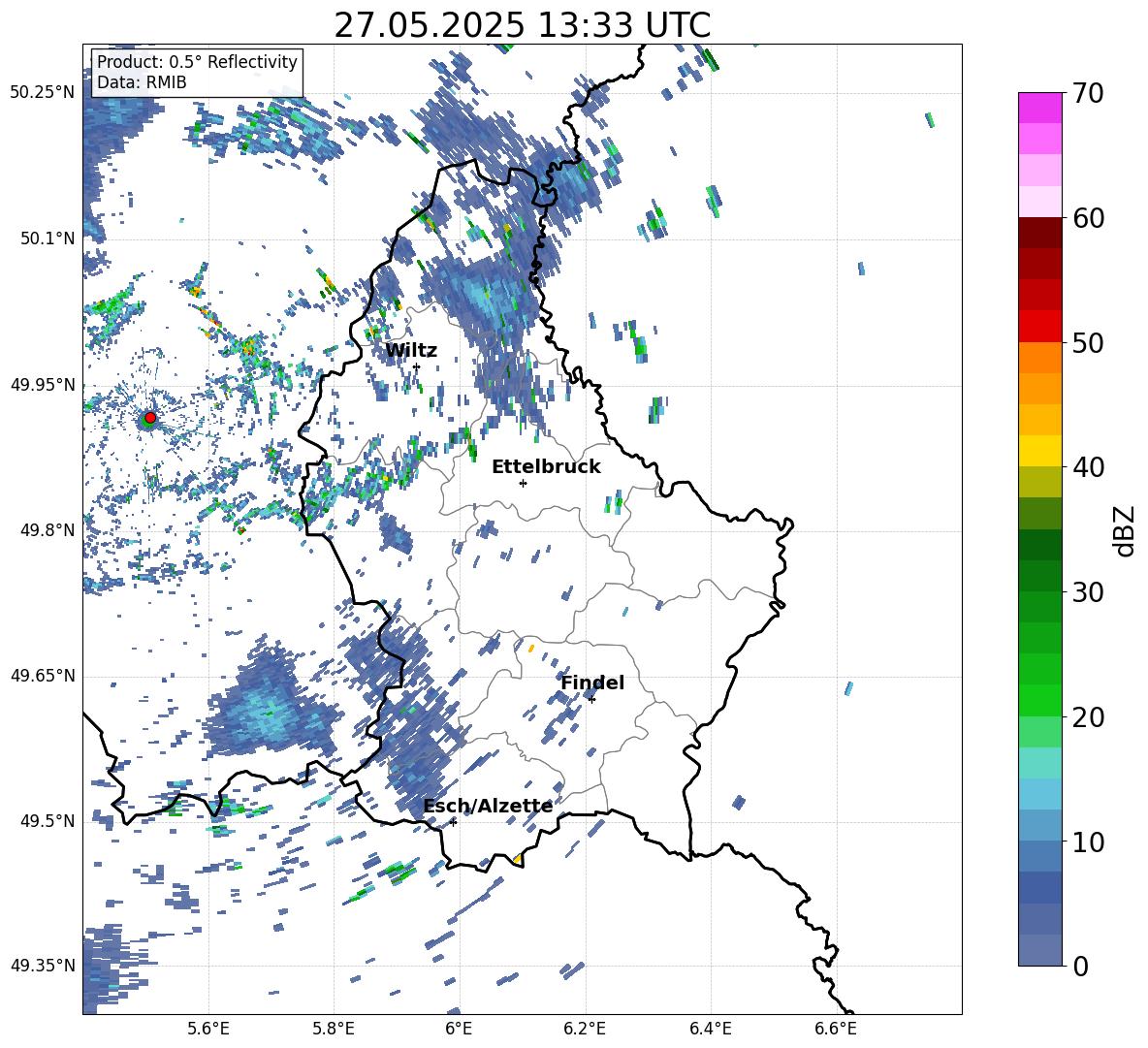Click the 5.6°E longitude tick label

pyautogui.click(x=207, y=1030)
